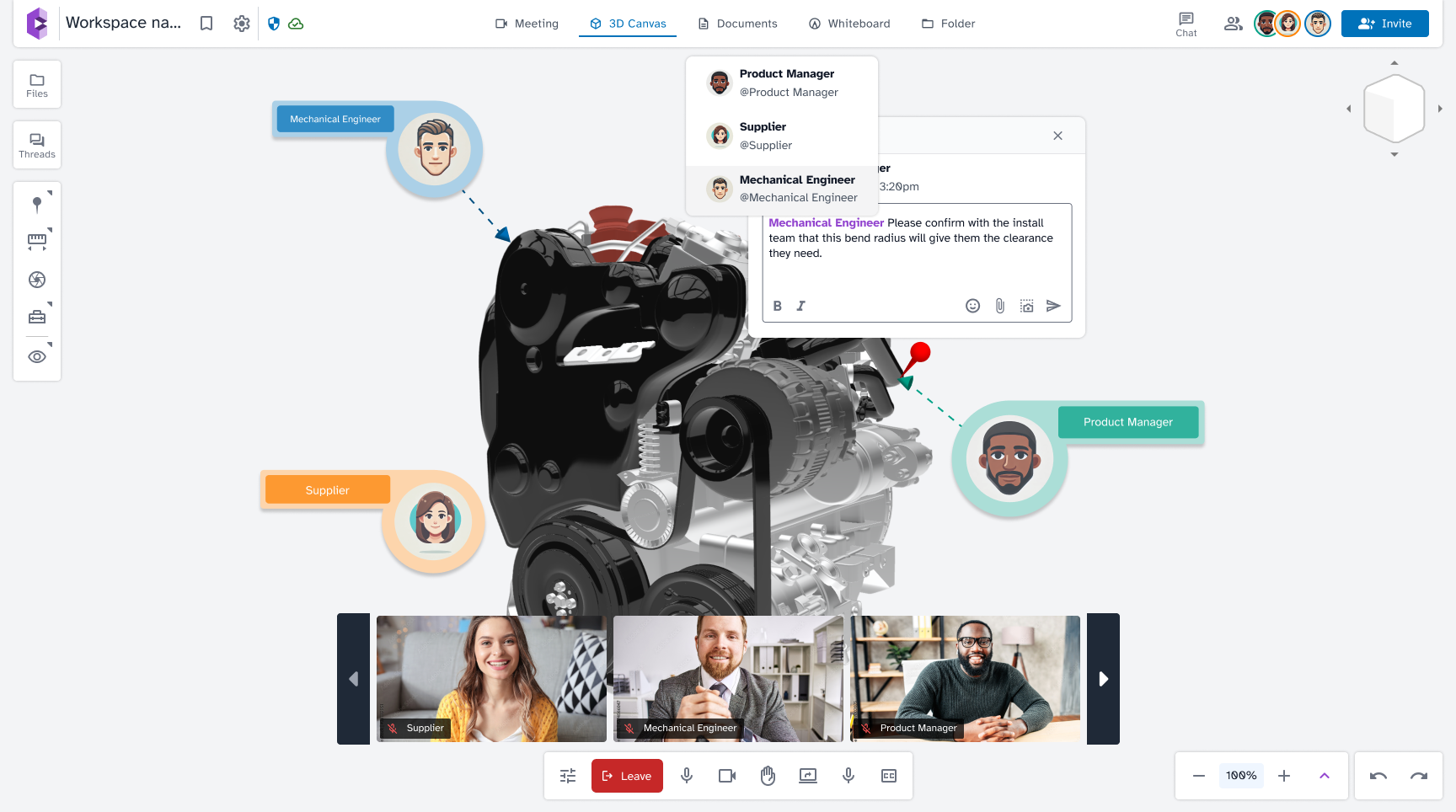
Task: Select the pin annotation tool
Action: point(36,204)
